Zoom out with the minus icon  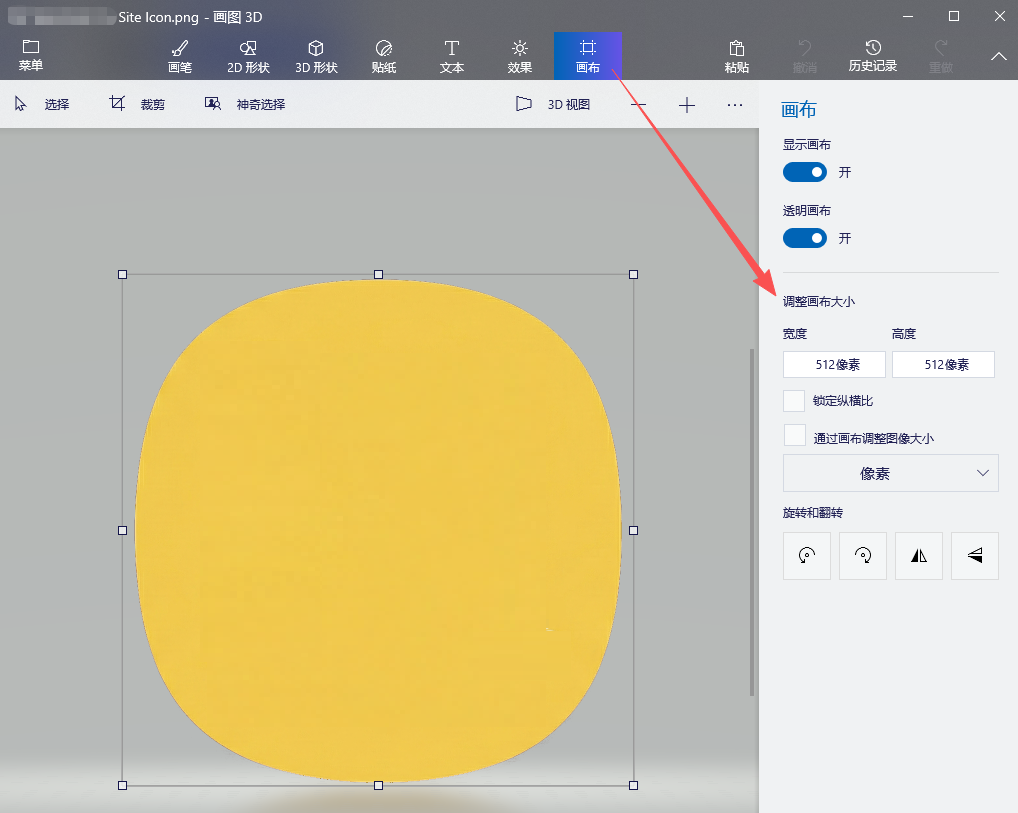click(638, 105)
